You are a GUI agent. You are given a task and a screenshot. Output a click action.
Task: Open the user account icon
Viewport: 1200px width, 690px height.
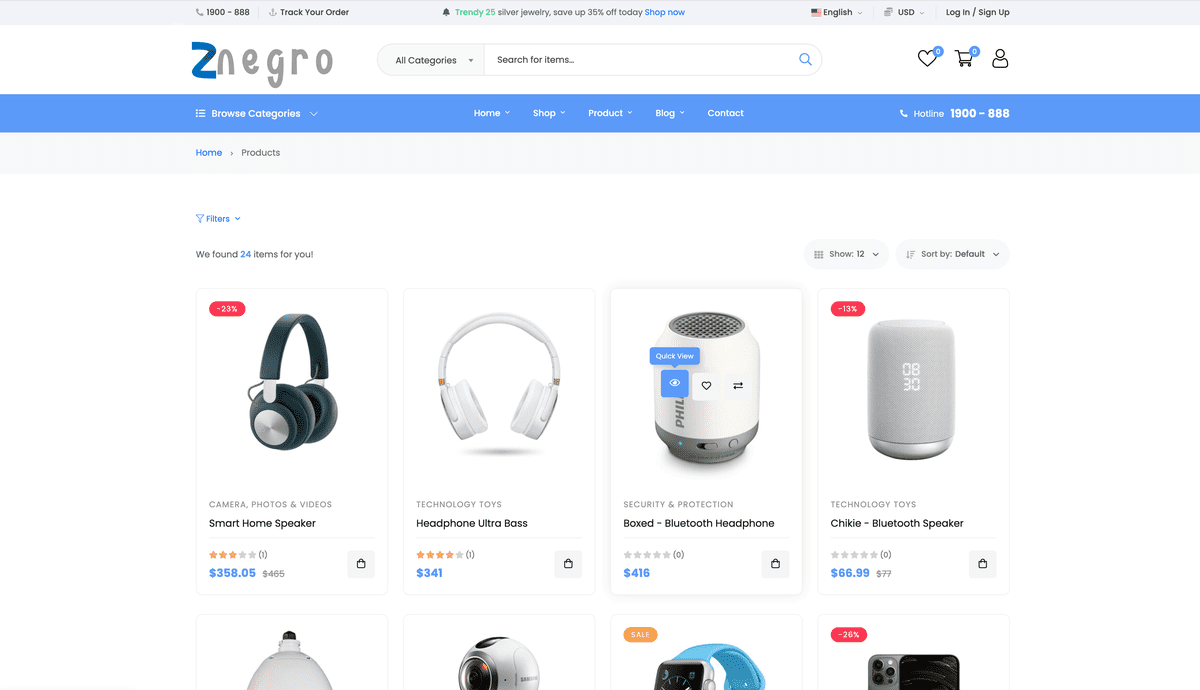point(1000,59)
